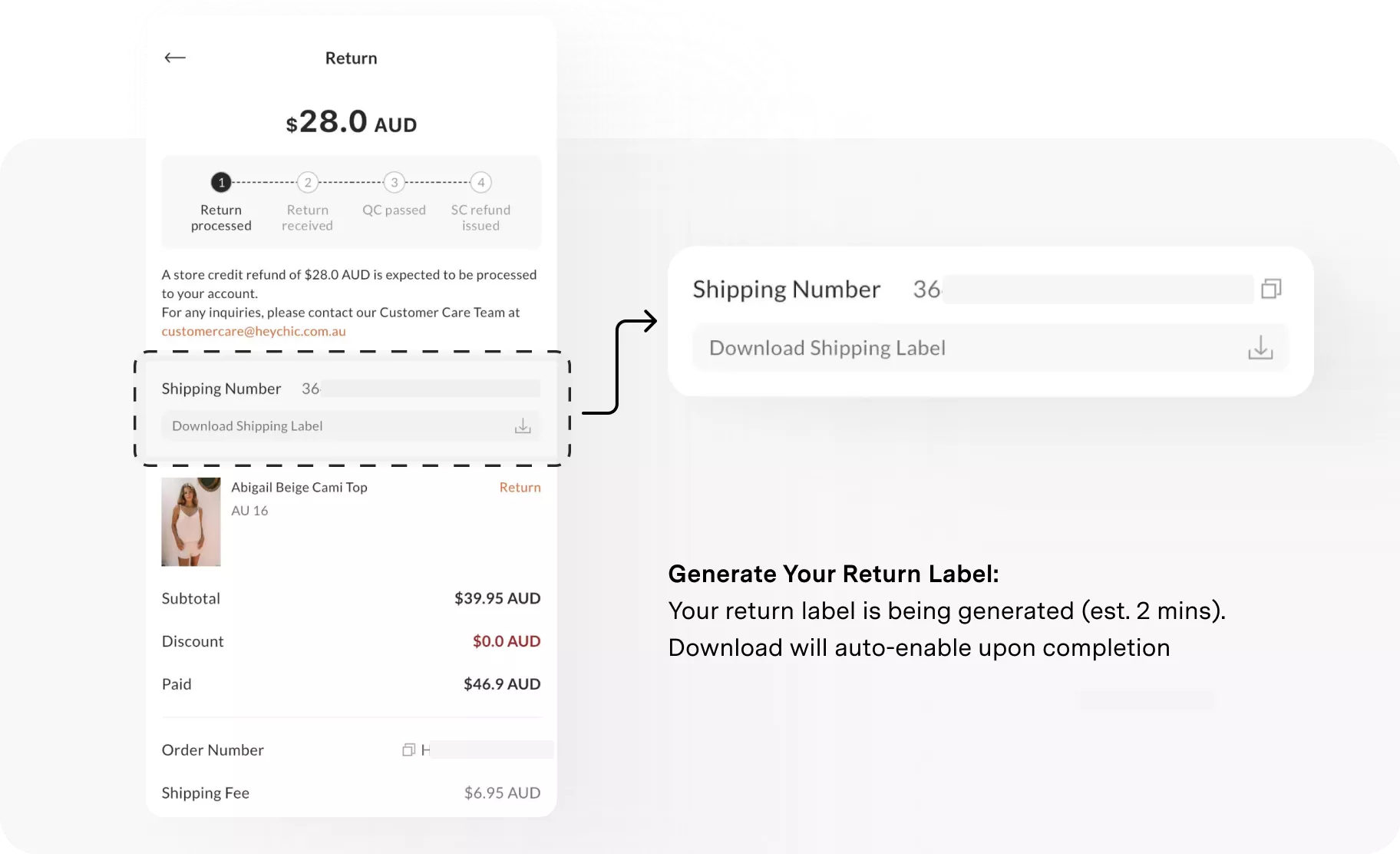Click the Abigail Beige Cami Top product name
1400x854 pixels.
(299, 487)
